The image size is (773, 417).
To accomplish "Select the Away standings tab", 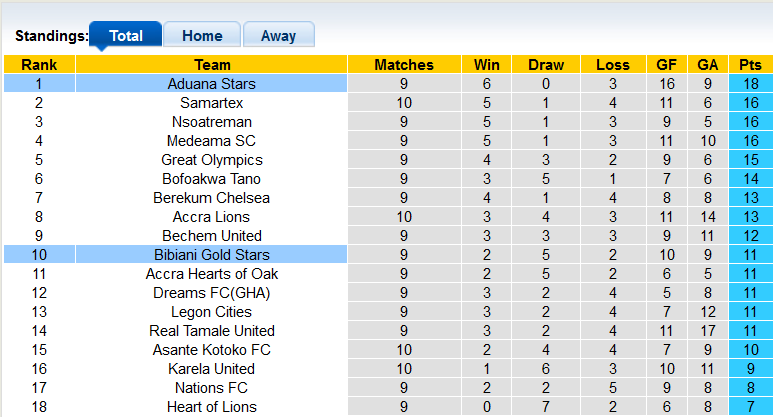I will click(278, 35).
